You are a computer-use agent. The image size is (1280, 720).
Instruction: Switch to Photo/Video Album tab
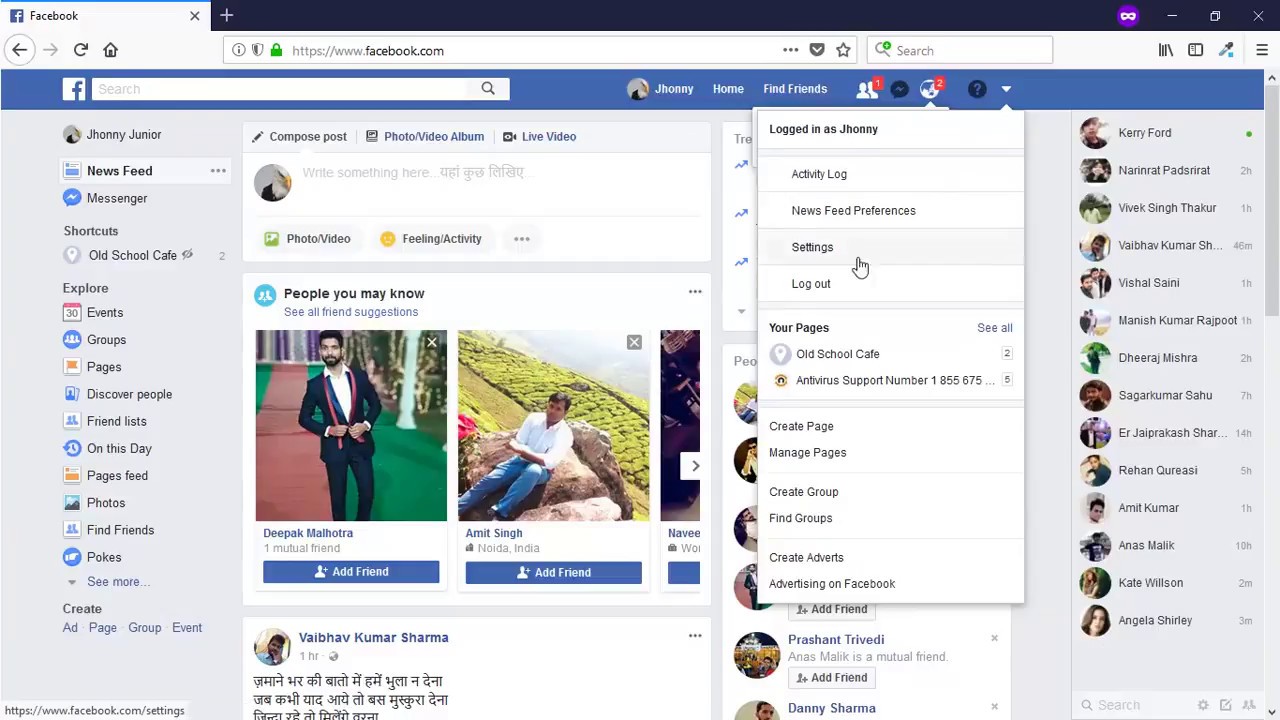424,137
